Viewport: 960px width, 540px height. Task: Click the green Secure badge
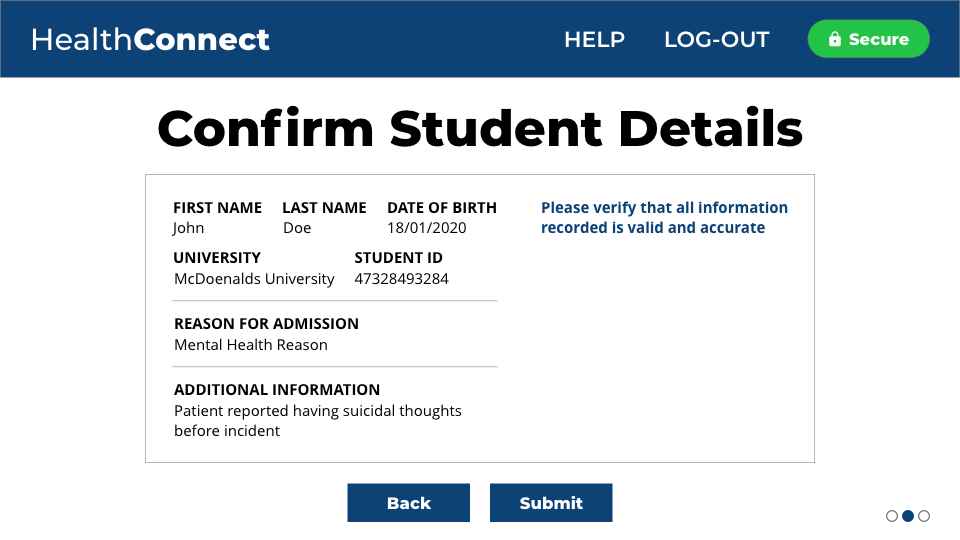point(868,39)
